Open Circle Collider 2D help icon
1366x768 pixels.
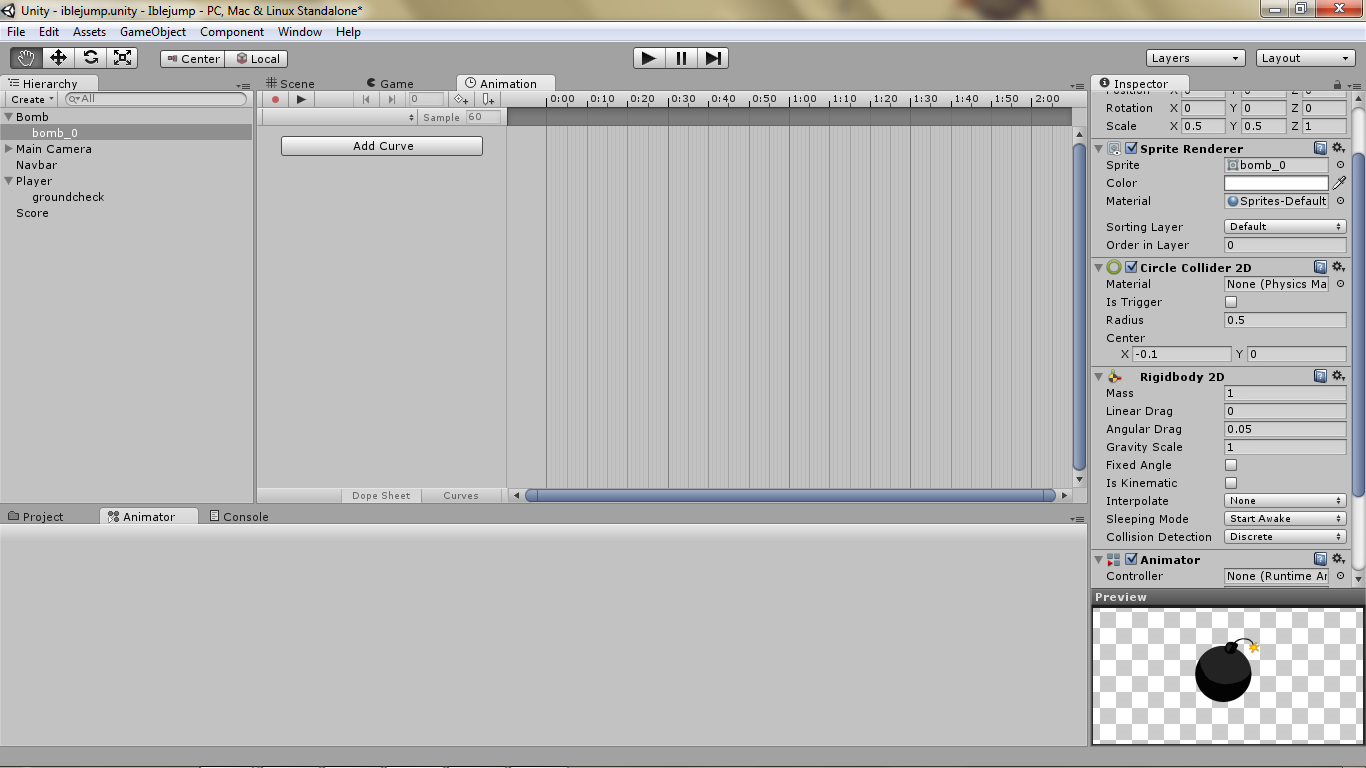coord(1320,268)
